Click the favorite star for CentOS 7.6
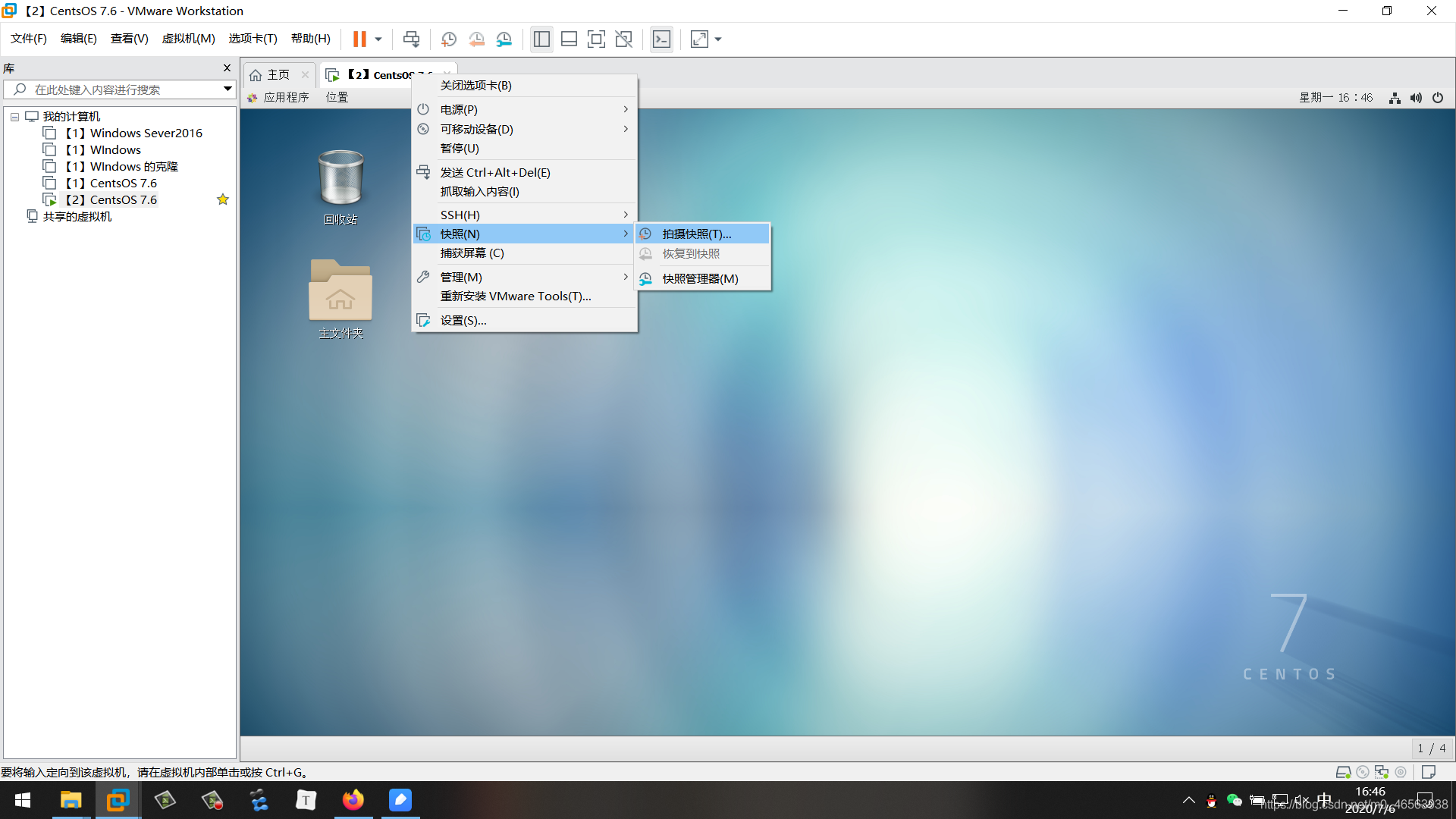The height and width of the screenshot is (819, 1456). (222, 199)
